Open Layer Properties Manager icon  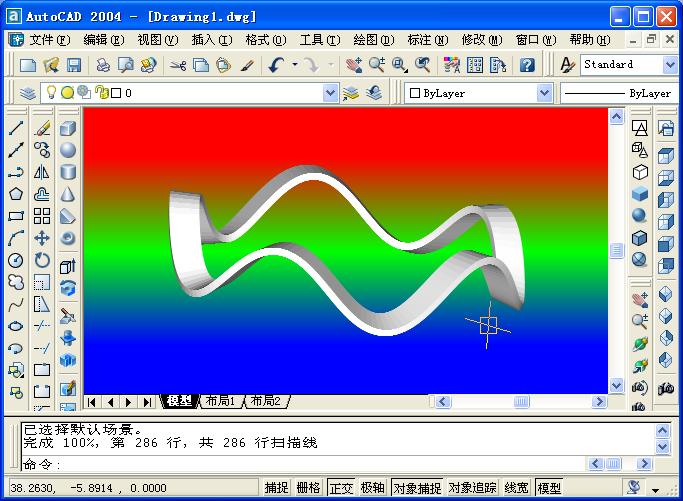click(x=27, y=93)
